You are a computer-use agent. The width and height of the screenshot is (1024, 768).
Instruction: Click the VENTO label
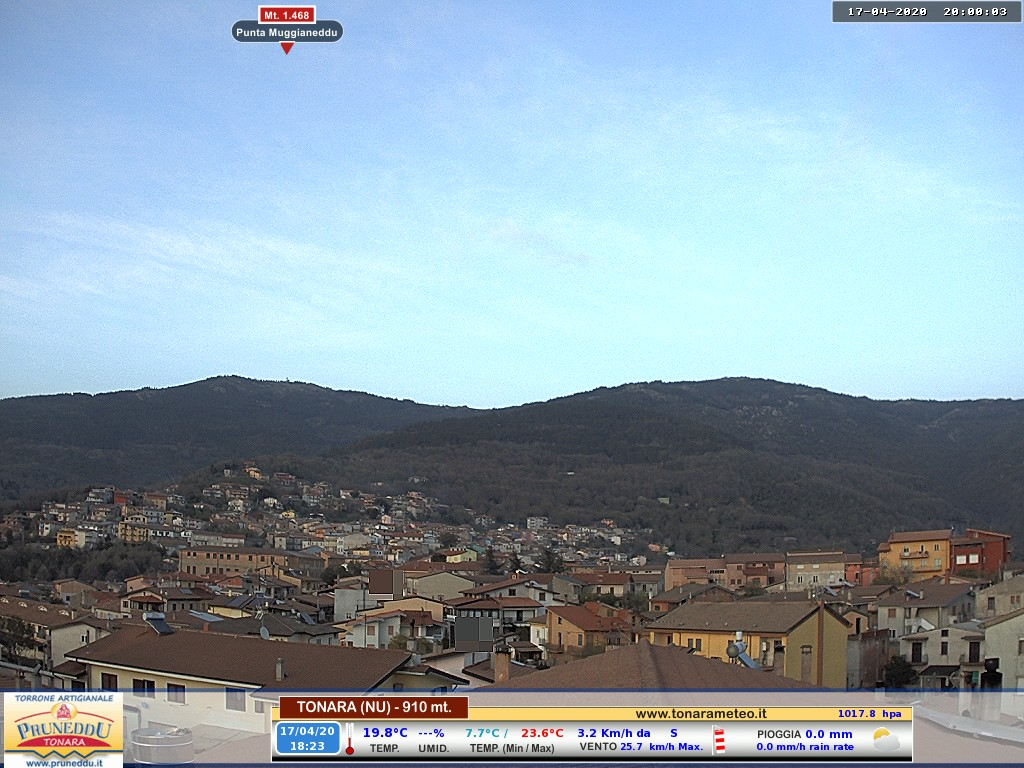(598, 746)
